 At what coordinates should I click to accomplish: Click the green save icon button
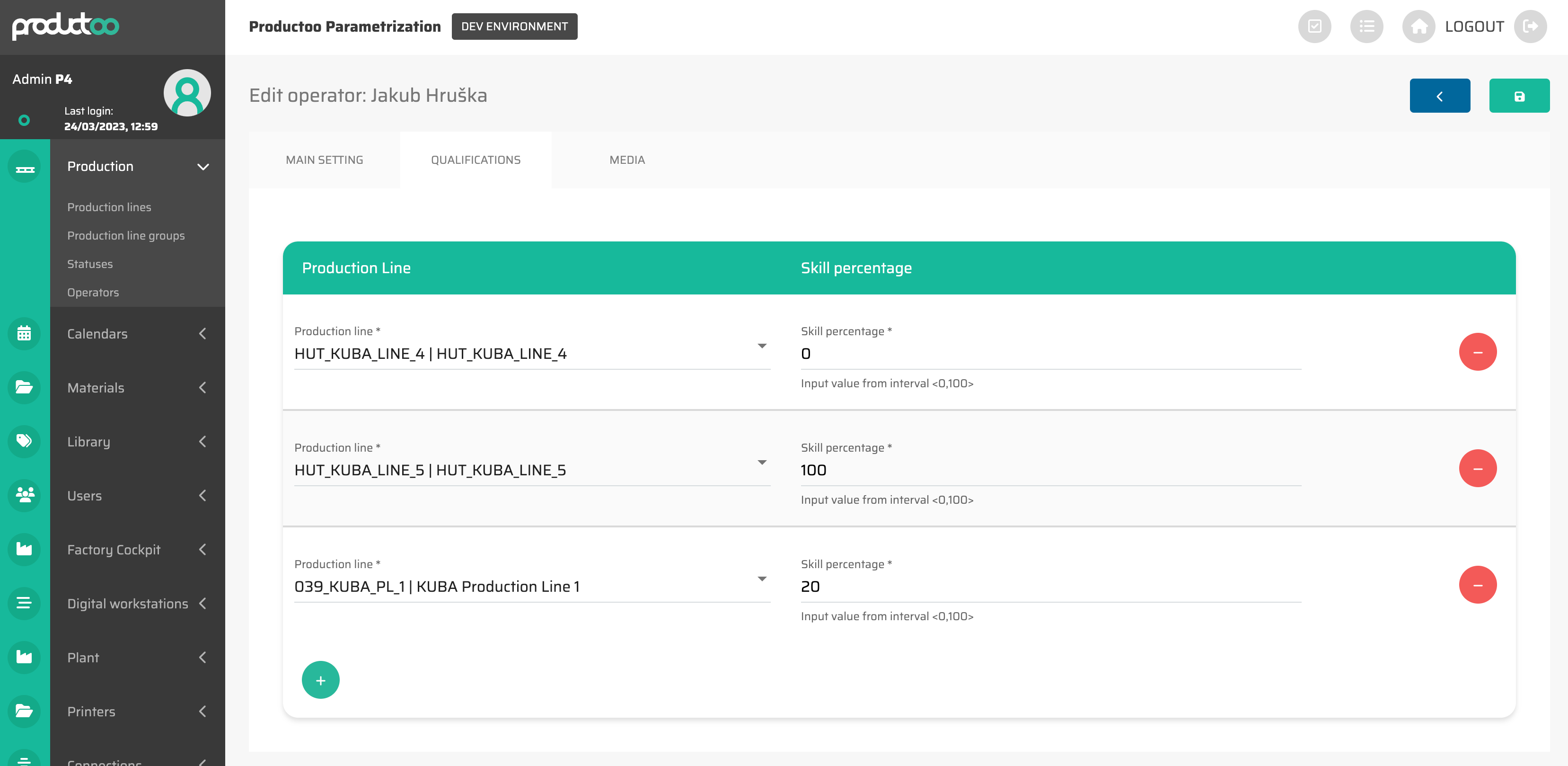pyautogui.click(x=1519, y=96)
